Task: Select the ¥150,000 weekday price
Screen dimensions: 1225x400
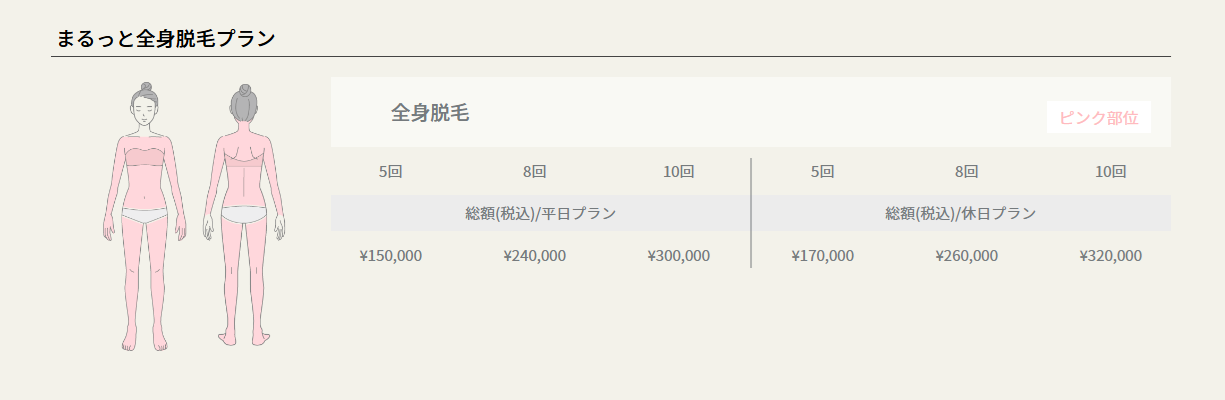Action: (x=390, y=255)
